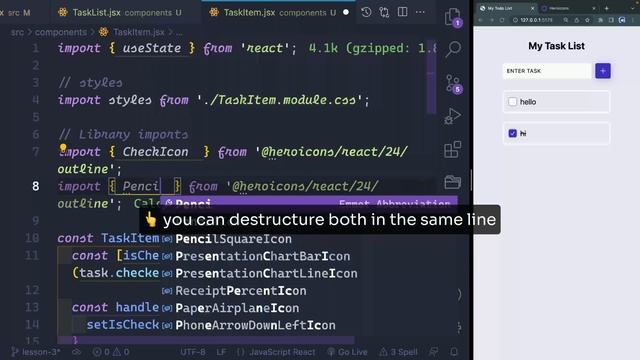
Task: Open More Actions ellipsis in editor toolbar
Action: tap(420, 12)
